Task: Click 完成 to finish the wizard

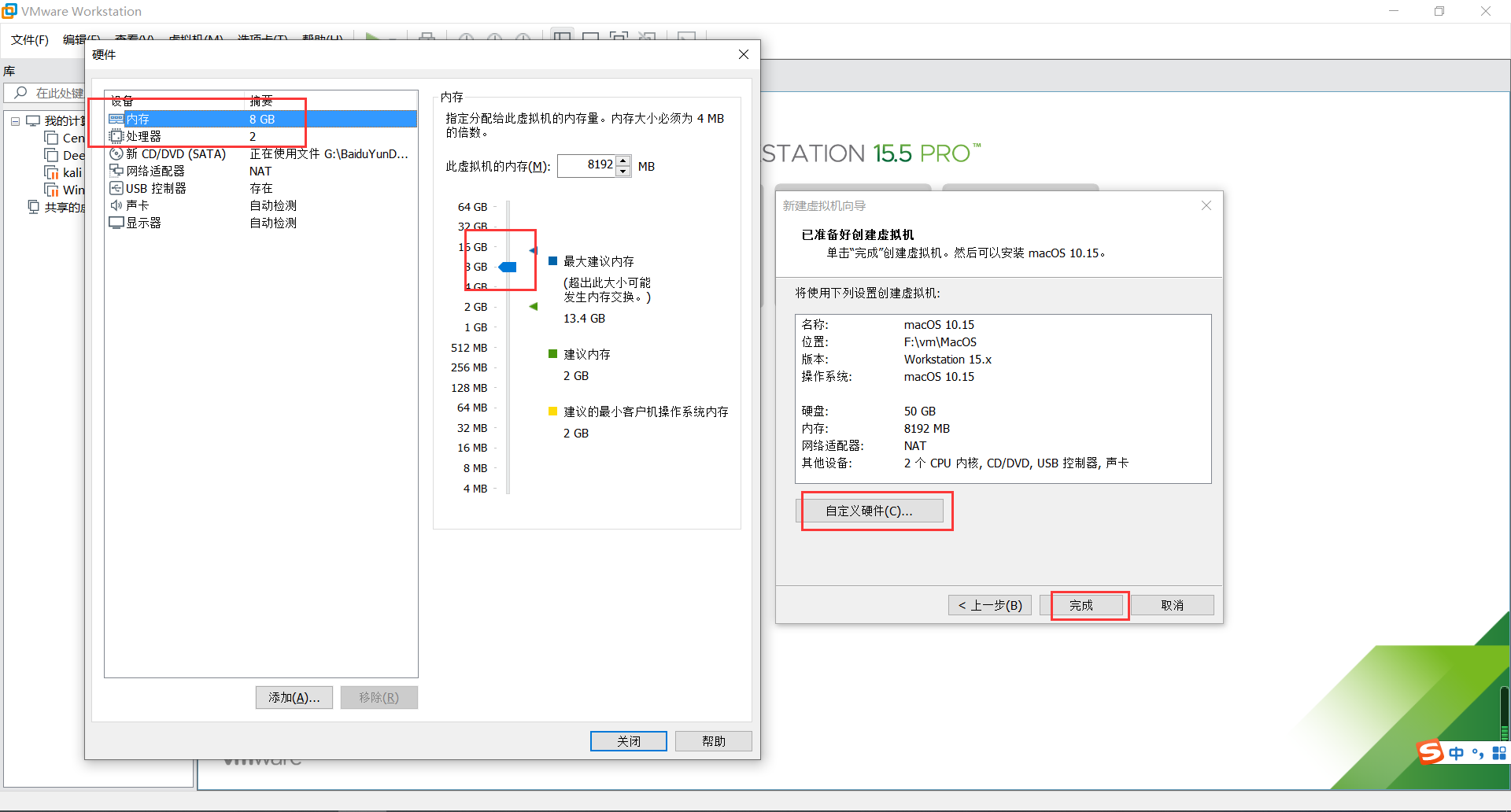Action: click(1081, 605)
